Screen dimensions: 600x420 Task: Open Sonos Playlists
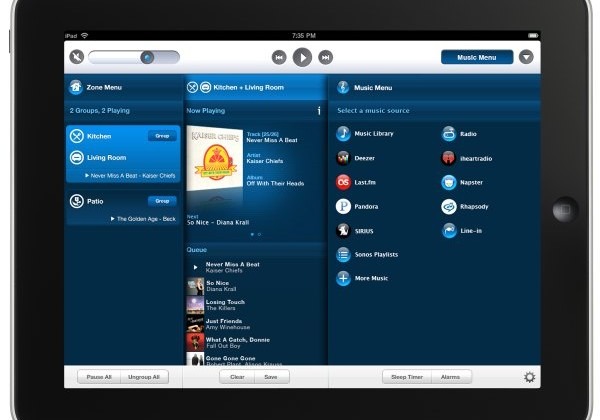tap(367, 254)
